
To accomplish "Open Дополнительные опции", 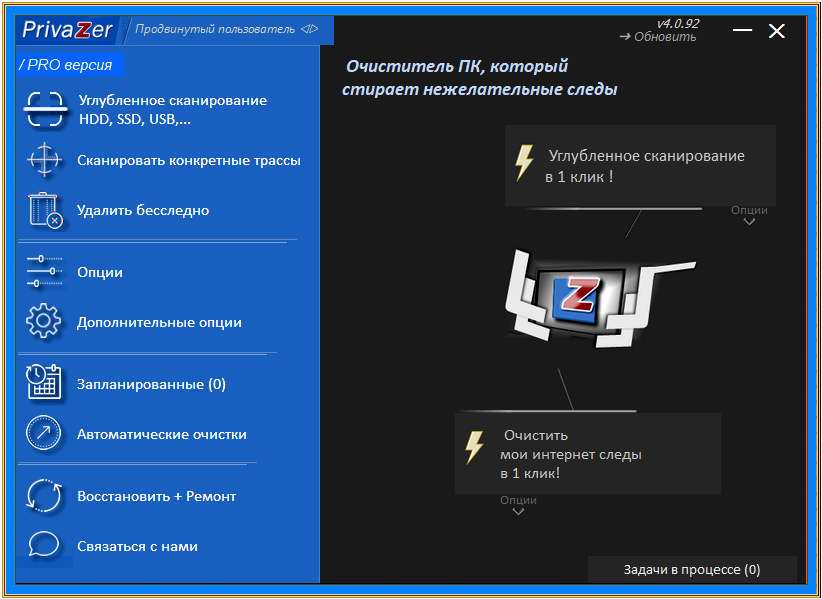I will pyautogui.click(x=159, y=322).
